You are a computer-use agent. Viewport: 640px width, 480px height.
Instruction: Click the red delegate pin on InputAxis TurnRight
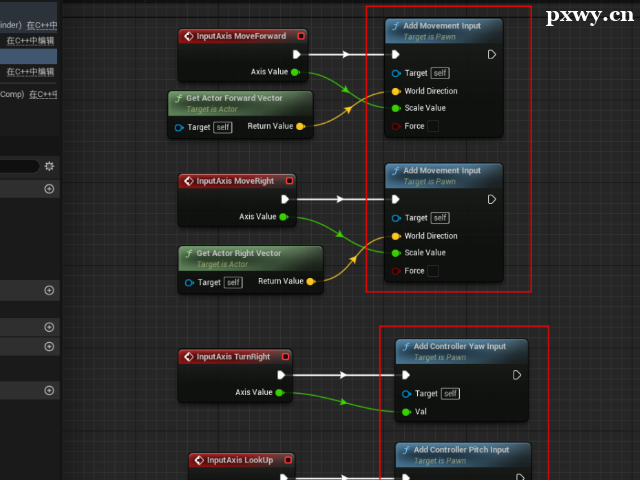tap(286, 356)
